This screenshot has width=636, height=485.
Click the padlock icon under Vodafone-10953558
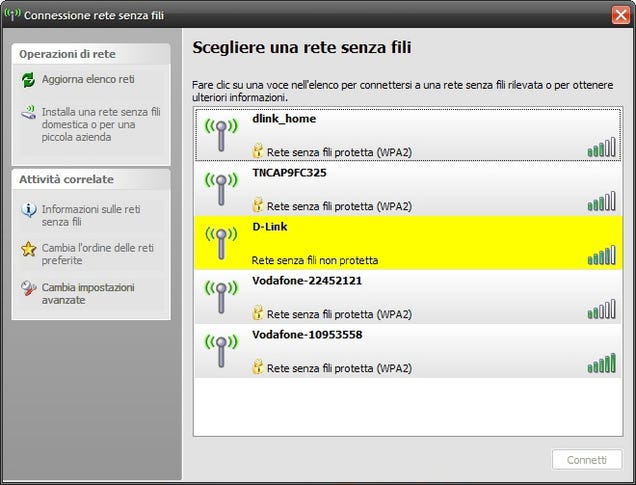tap(258, 367)
